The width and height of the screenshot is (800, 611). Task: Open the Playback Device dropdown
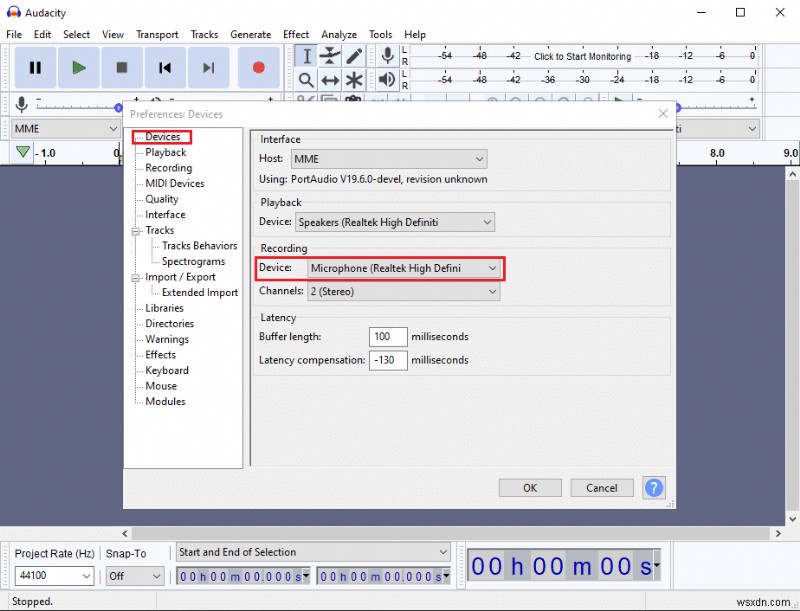click(x=395, y=222)
